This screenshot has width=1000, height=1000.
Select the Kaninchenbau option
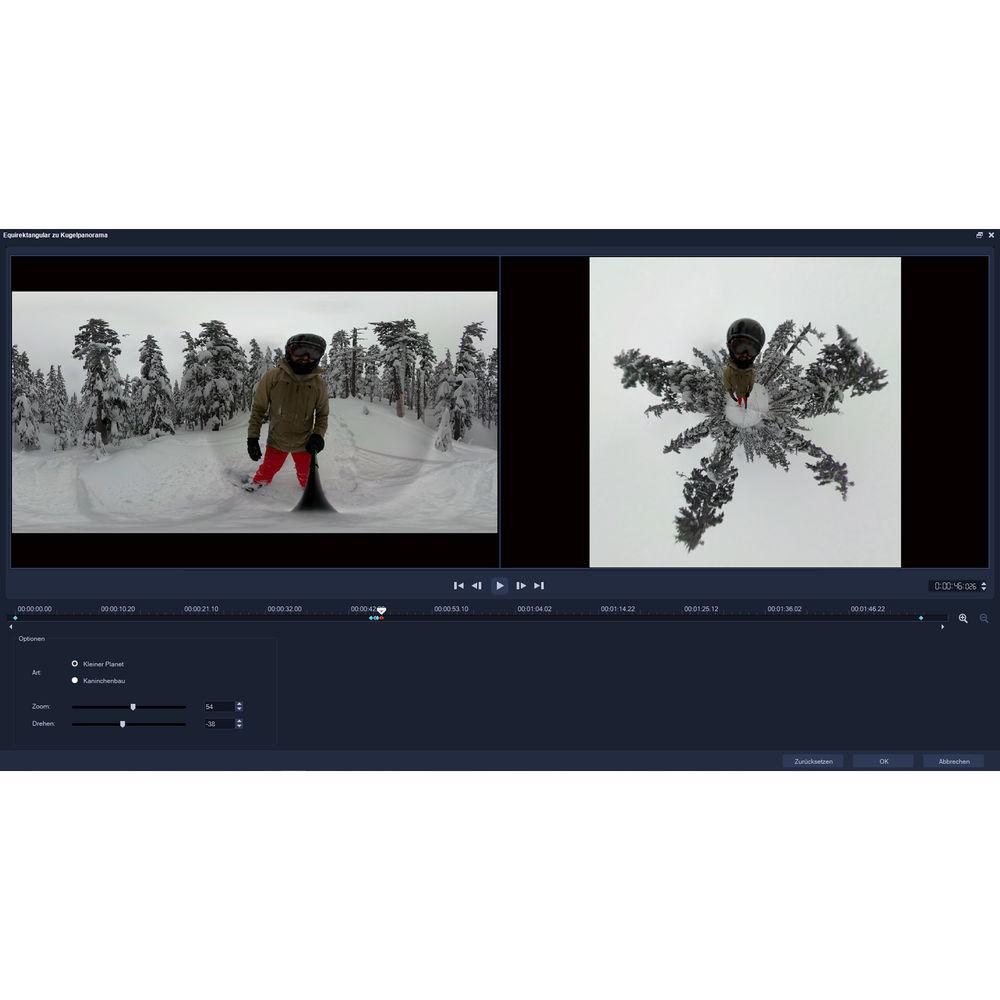(x=74, y=680)
